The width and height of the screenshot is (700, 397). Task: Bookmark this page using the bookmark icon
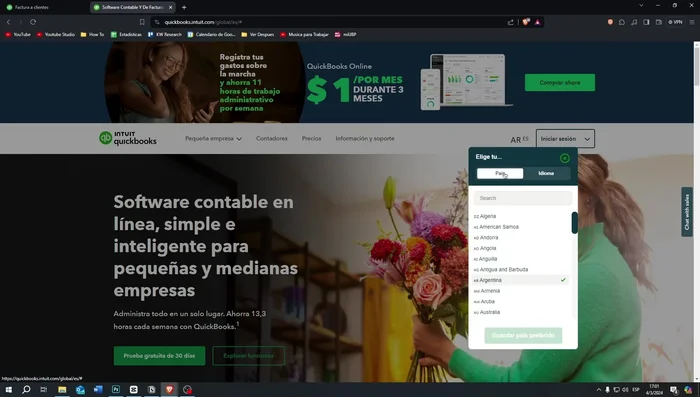pyautogui.click(x=142, y=22)
